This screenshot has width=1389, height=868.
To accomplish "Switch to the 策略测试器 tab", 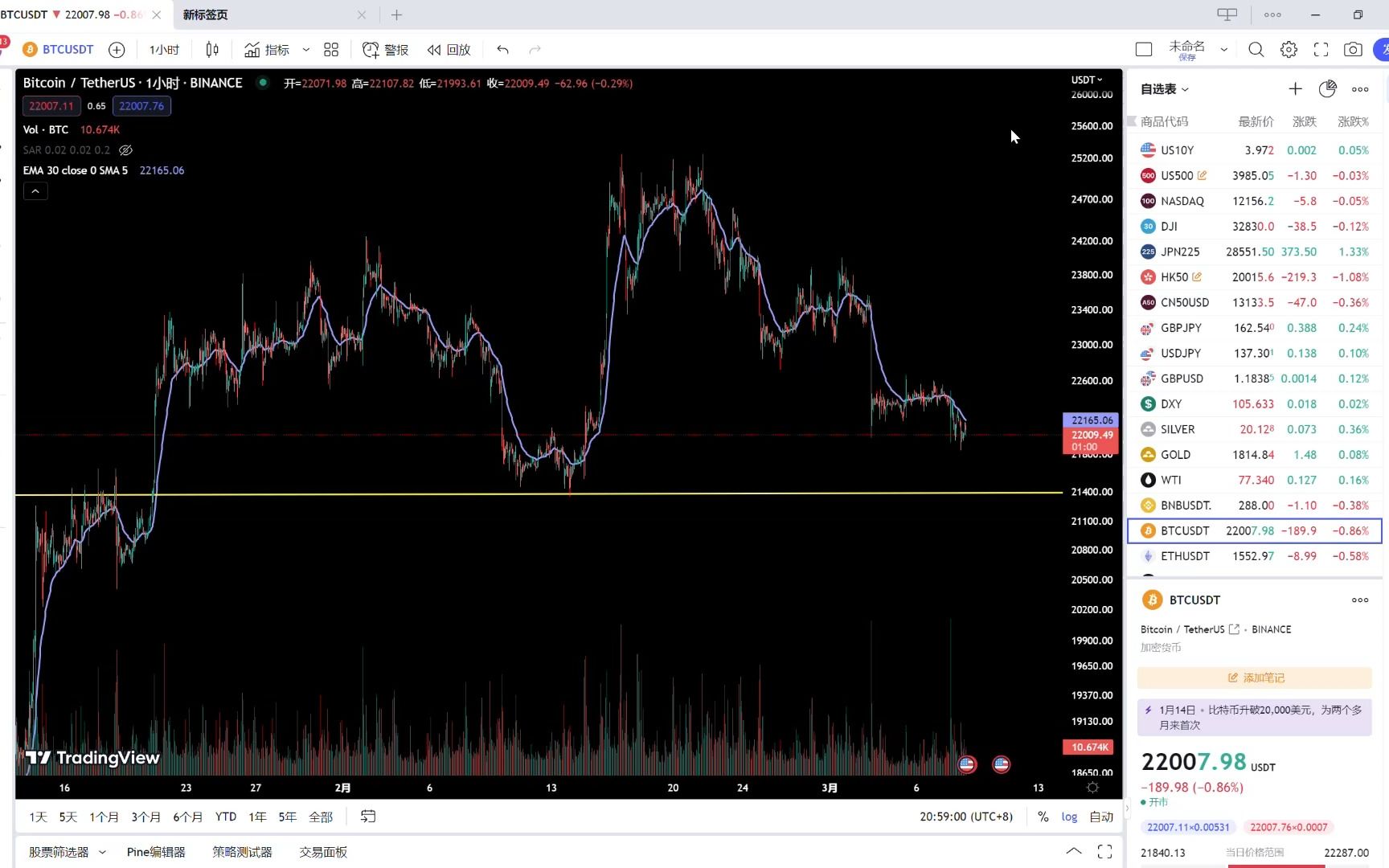I will 242,852.
